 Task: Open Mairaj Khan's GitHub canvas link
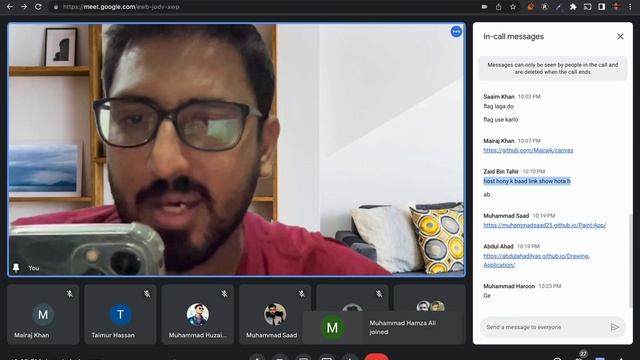528,150
